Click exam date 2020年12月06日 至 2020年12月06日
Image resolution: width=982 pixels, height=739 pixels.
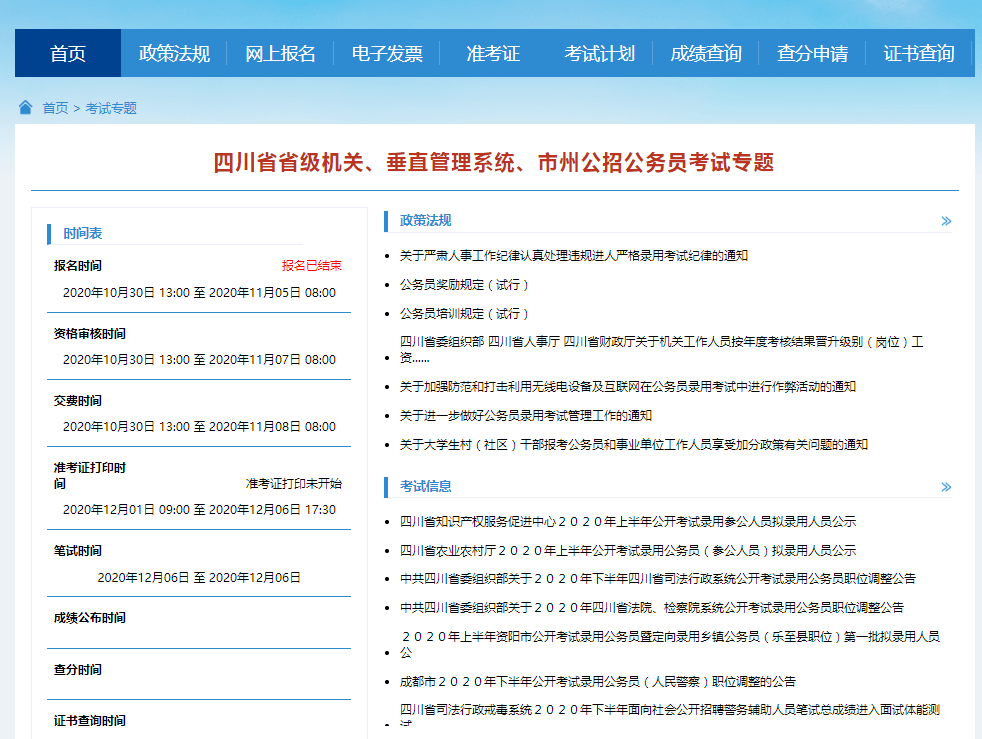pos(199,577)
